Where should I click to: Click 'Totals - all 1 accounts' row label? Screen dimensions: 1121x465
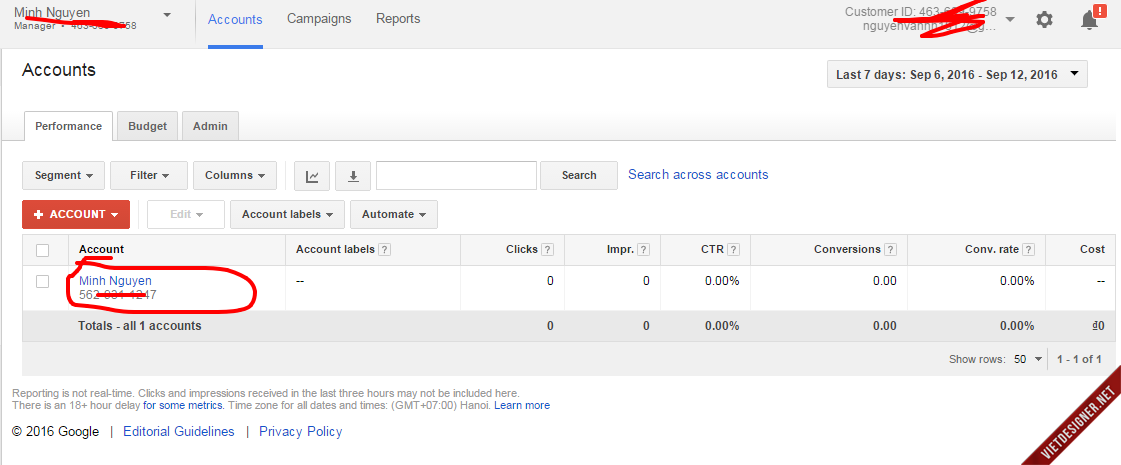(139, 326)
